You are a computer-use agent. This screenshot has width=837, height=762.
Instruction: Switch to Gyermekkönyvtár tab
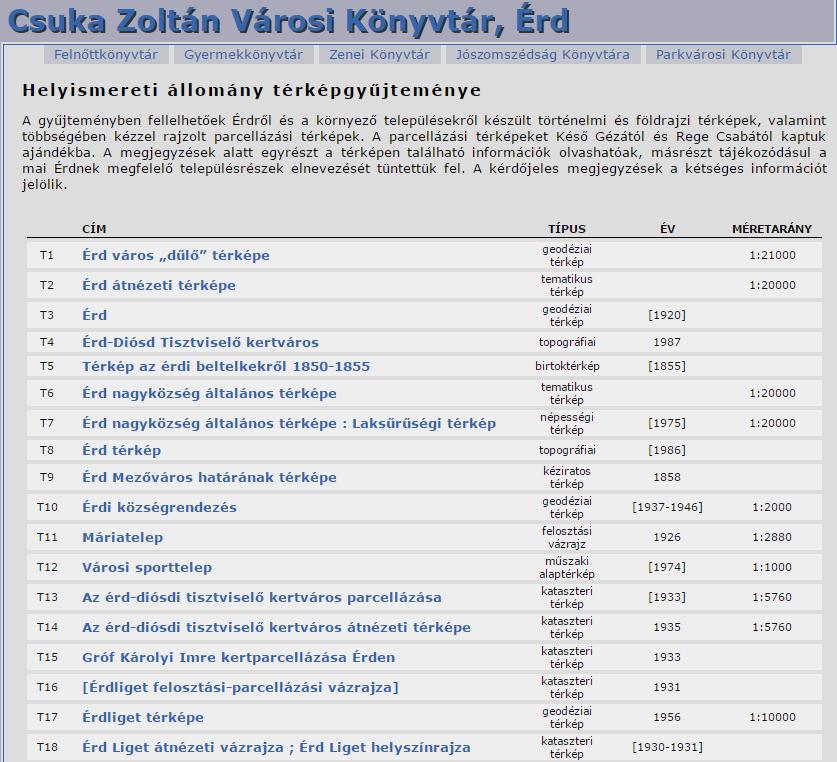[x=243, y=54]
